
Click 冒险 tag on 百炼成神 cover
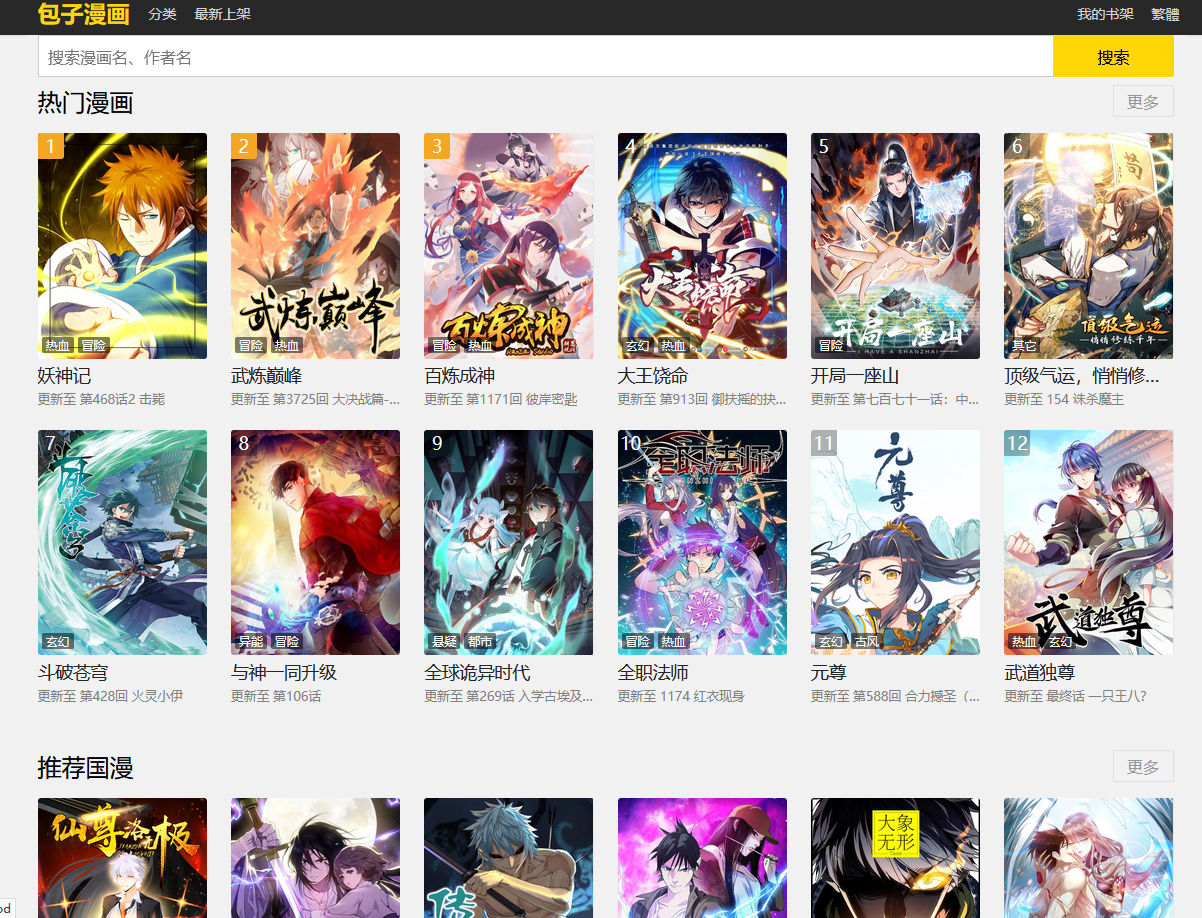(x=443, y=345)
